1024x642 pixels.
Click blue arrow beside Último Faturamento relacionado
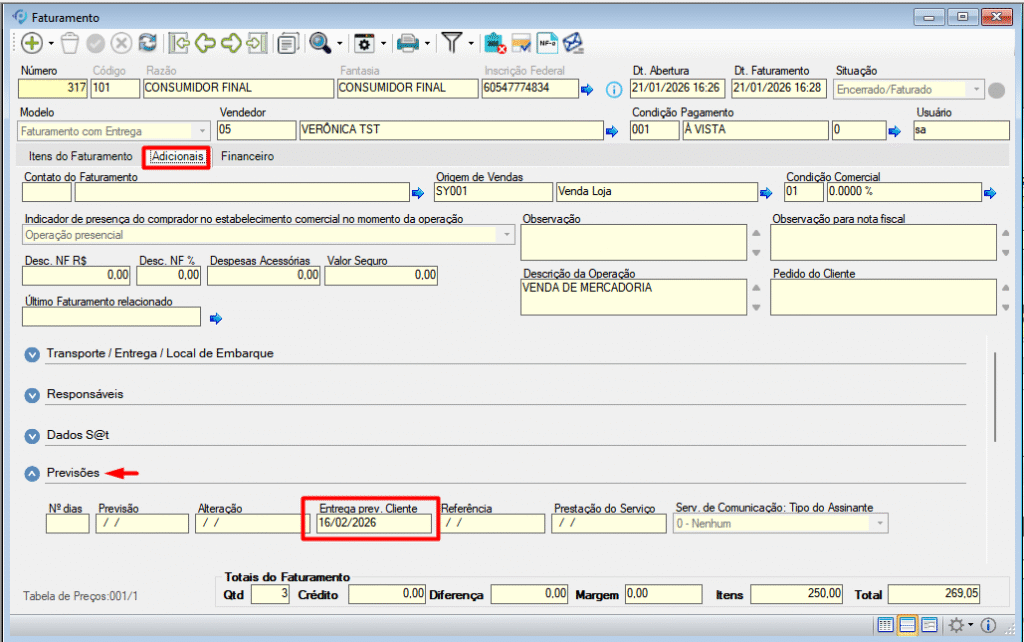click(215, 318)
